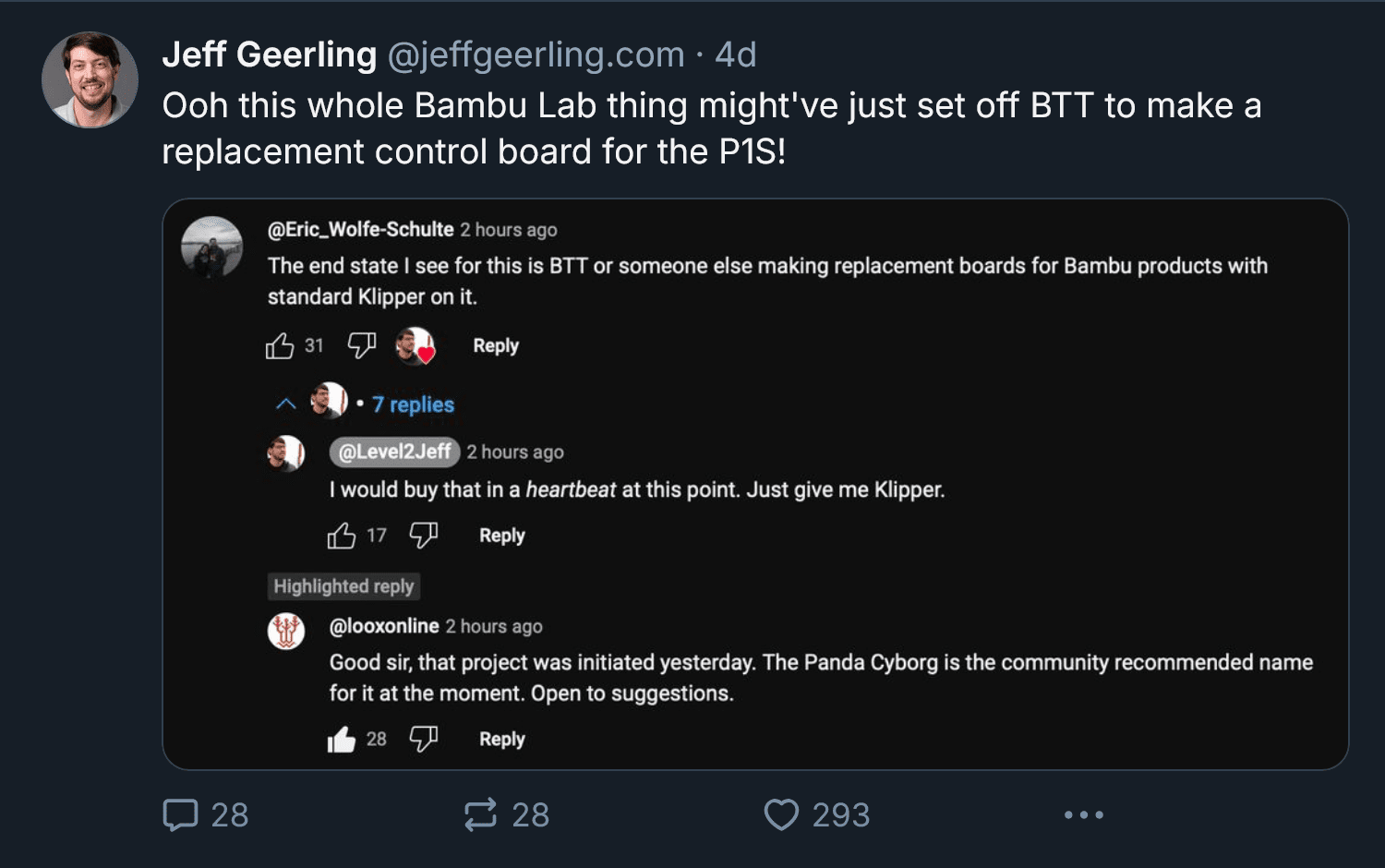Like the post with heart icon
This screenshot has width=1385, height=868.
tap(781, 814)
